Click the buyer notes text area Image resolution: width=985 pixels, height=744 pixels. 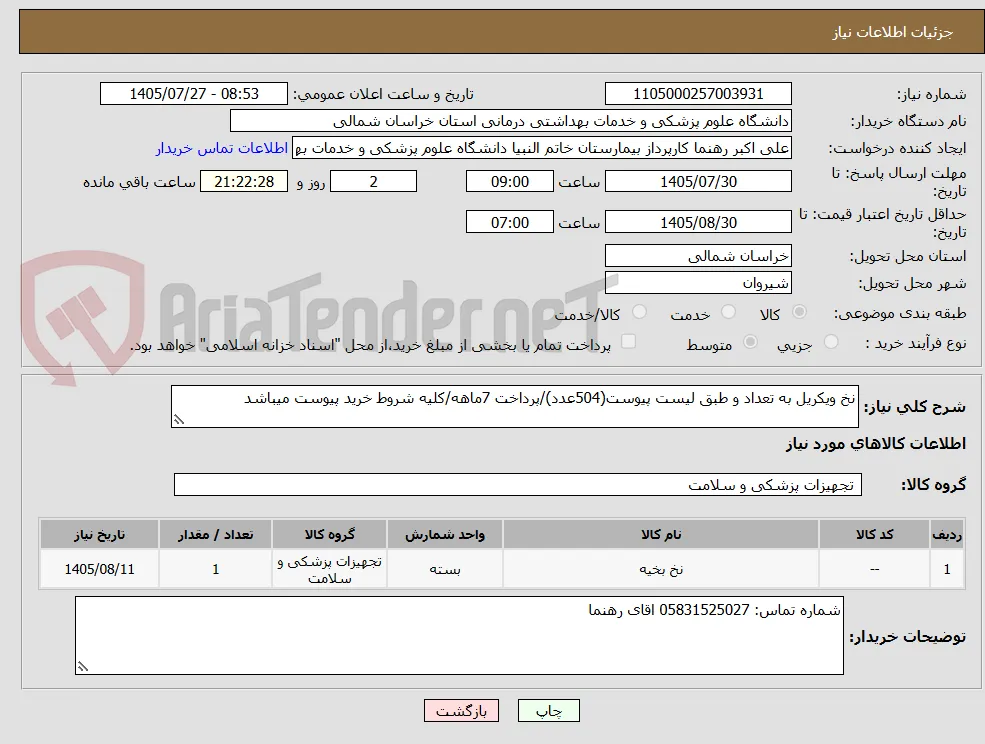459,636
